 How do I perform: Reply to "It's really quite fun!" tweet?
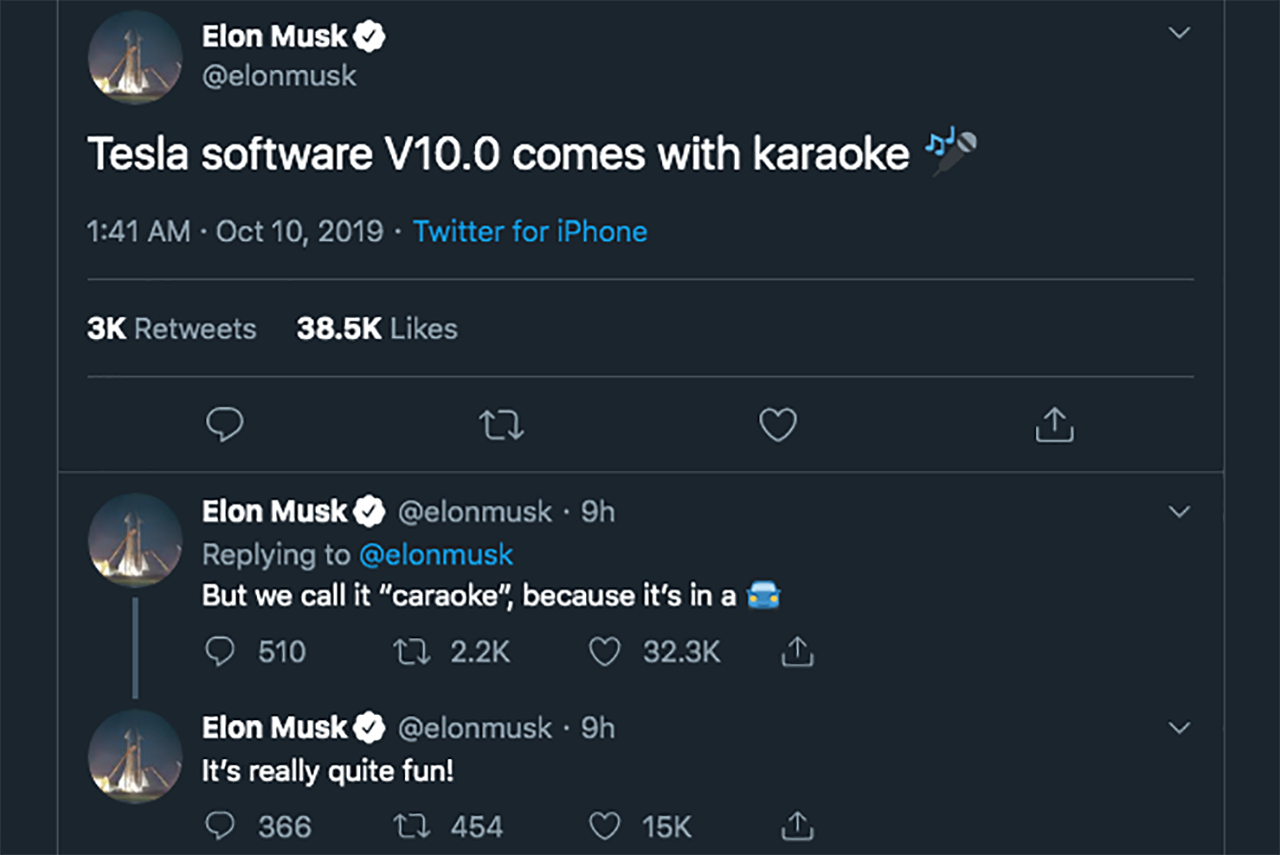tap(220, 826)
